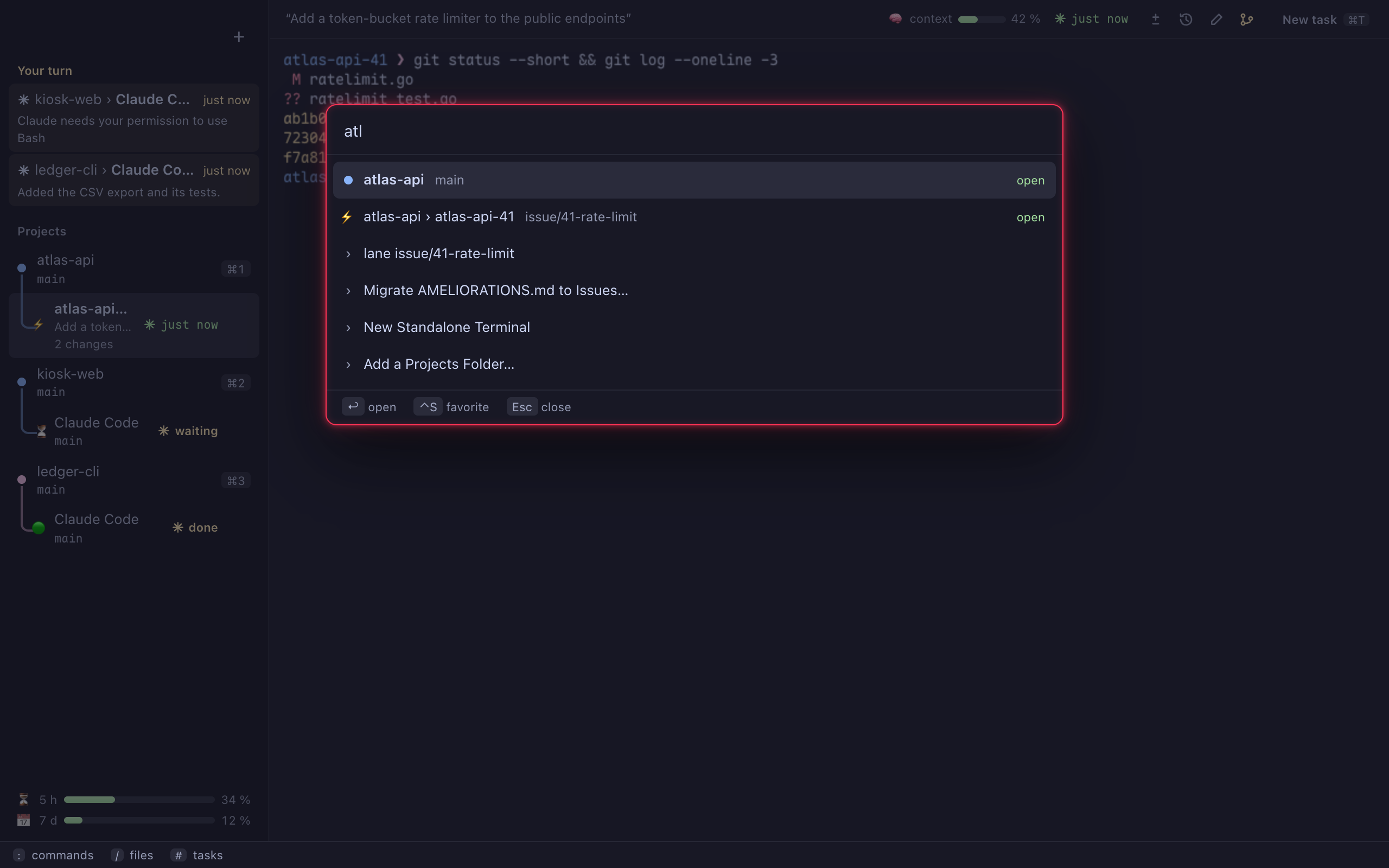Select ledger-cli project in sidebar
This screenshot has width=1389, height=868.
point(133,480)
